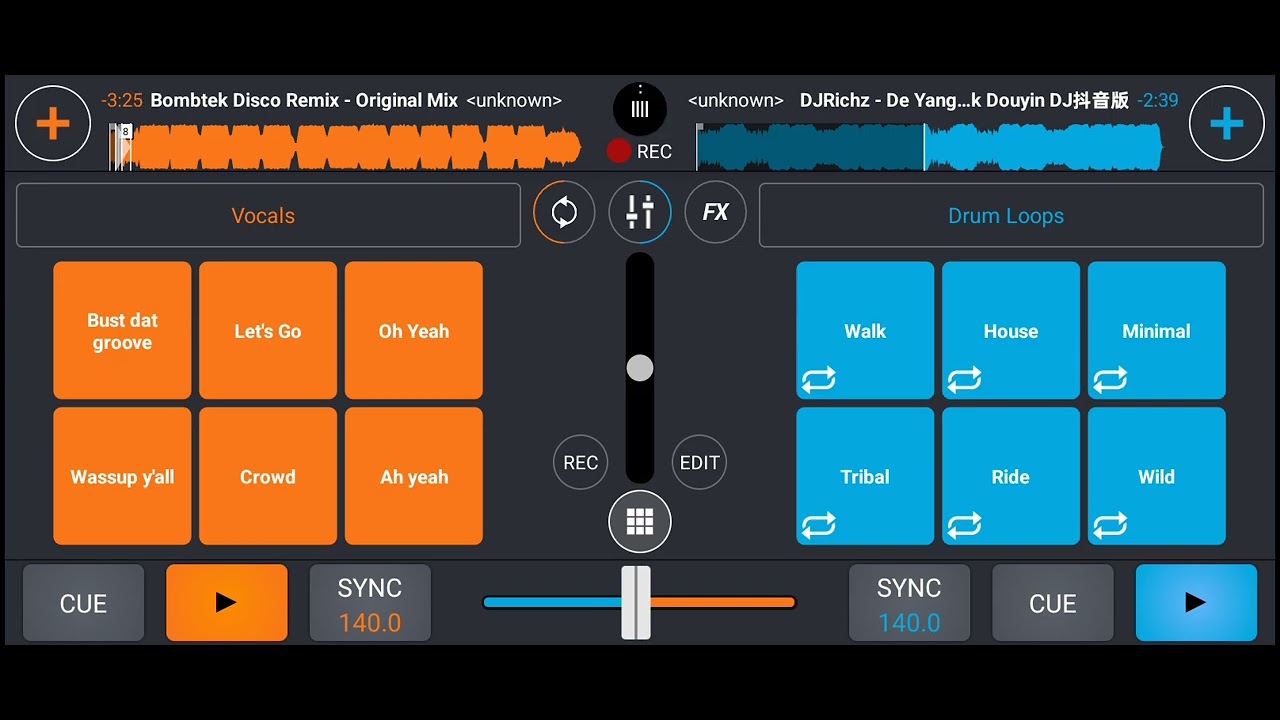Play the Tribal drum loop pad
Viewport: 1280px width, 720px height.
pos(865,476)
